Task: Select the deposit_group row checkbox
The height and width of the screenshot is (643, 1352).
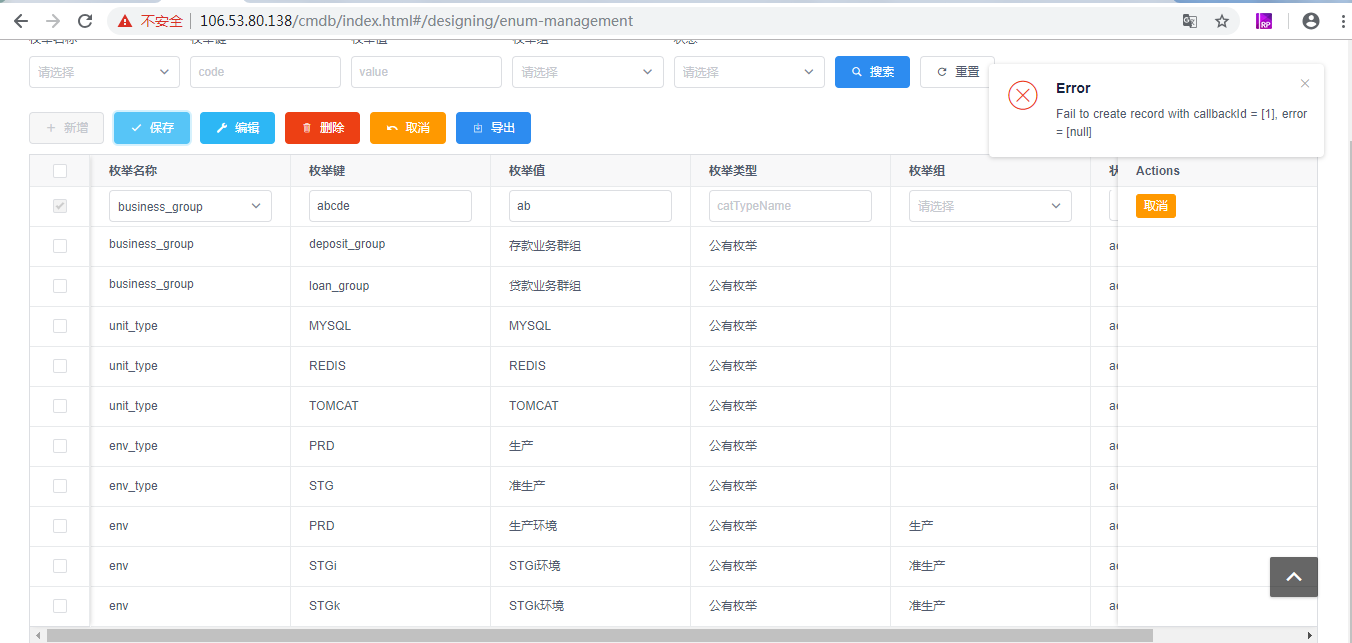Action: click(x=60, y=246)
